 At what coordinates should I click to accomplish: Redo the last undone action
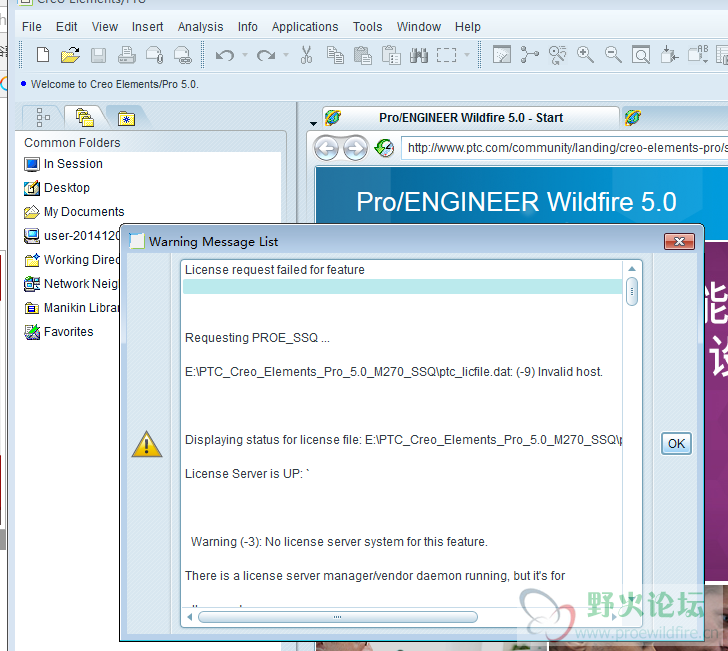click(266, 55)
